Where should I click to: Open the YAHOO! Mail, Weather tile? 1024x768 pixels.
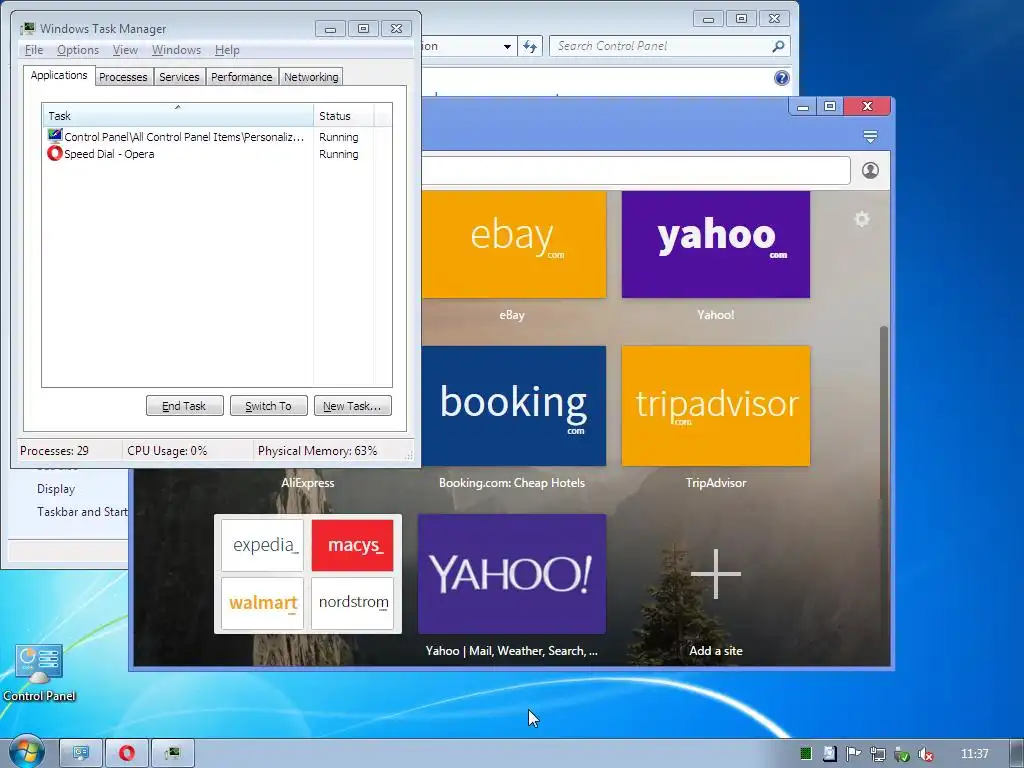[x=512, y=574]
